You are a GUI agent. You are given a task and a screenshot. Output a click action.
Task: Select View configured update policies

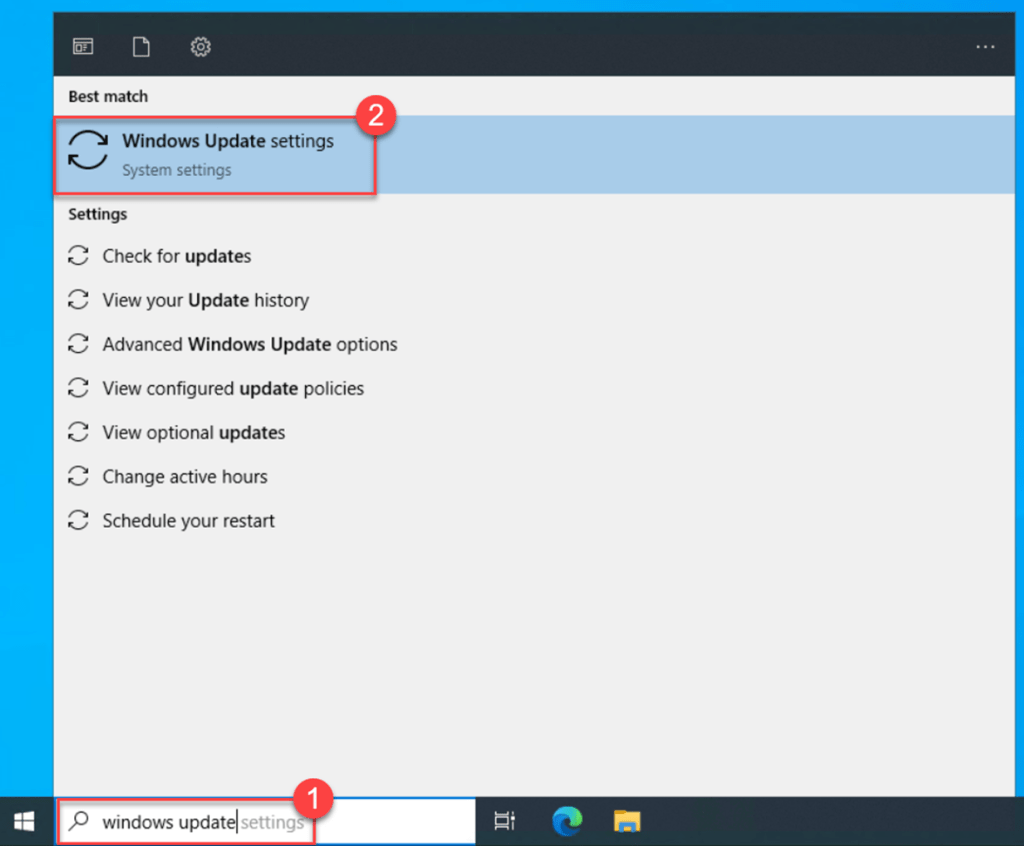point(233,388)
